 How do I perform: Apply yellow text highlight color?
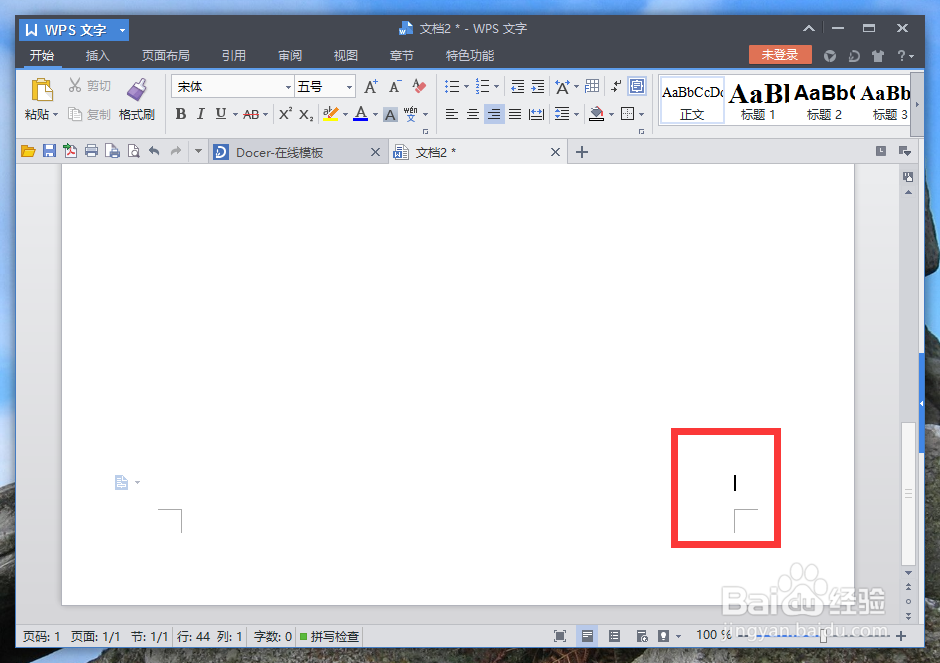[330, 114]
